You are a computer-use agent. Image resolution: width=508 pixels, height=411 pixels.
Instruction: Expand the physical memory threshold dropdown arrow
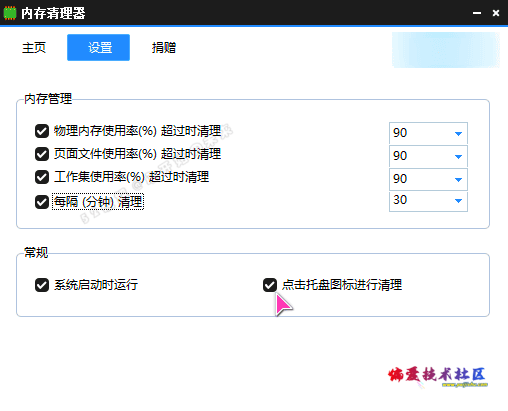tap(458, 134)
